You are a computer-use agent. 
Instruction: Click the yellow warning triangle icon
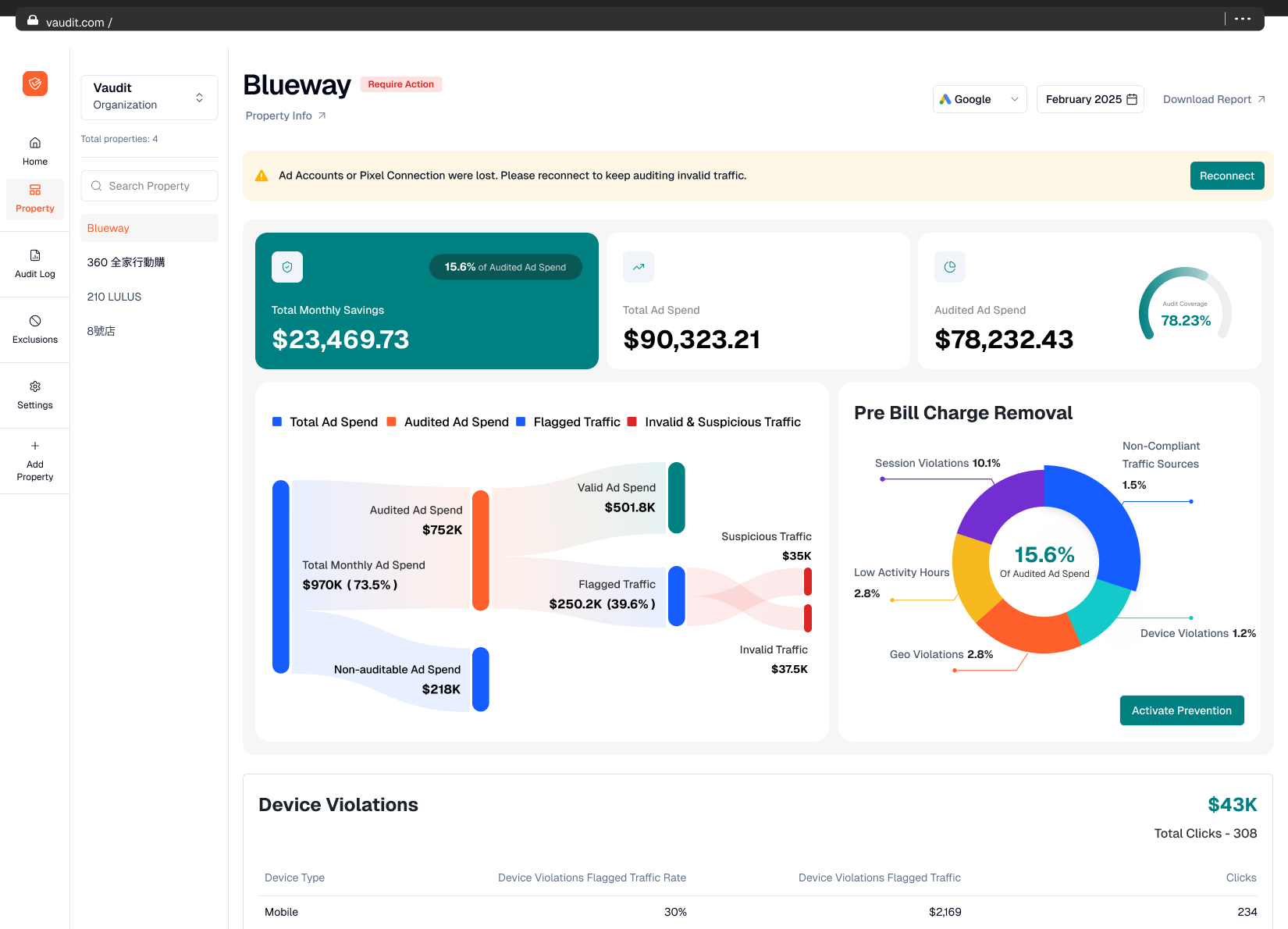pos(262,176)
